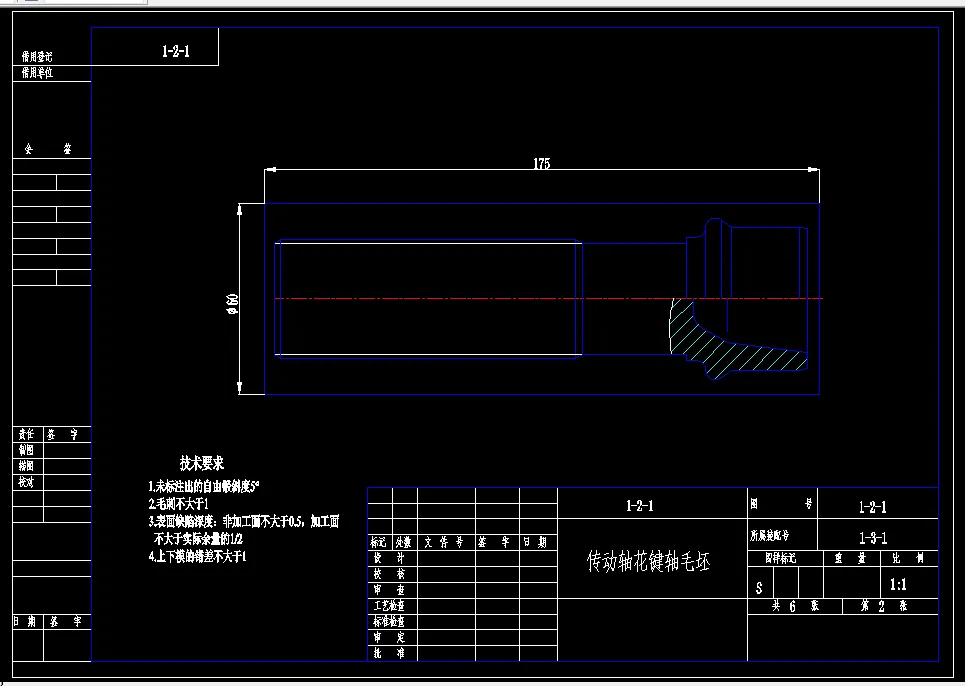Click the 描图 row in left sidebar
This screenshot has height=686, width=965.
tap(26, 466)
